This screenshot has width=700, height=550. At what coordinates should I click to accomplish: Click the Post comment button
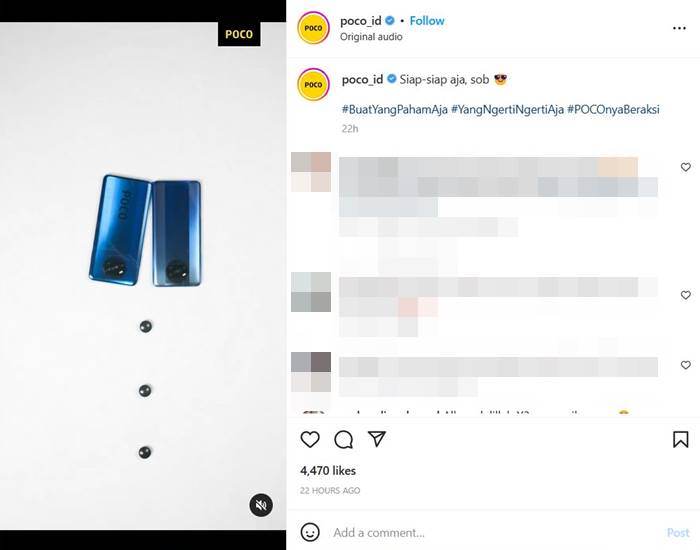point(677,532)
